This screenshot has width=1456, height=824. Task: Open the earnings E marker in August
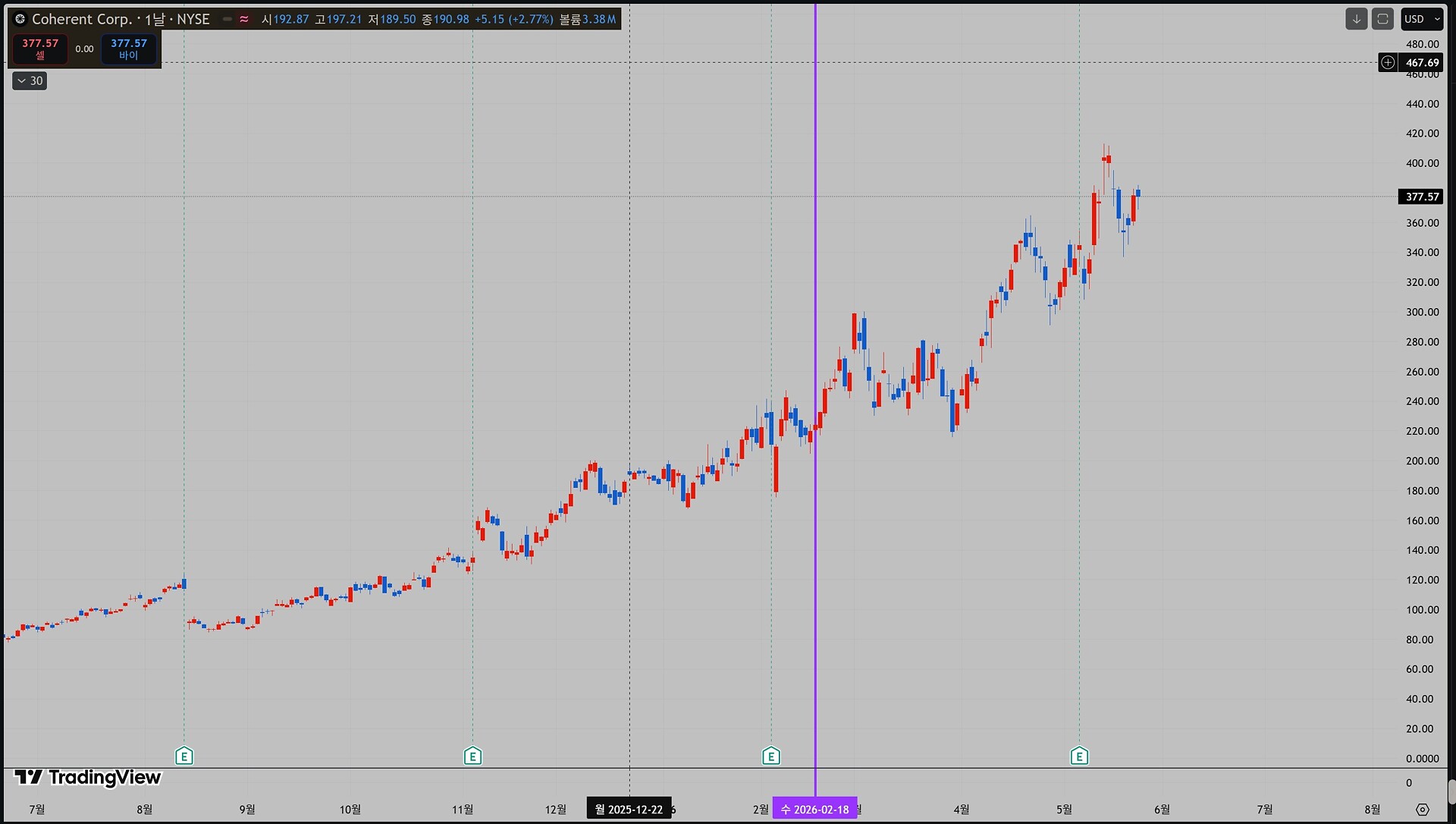click(x=184, y=756)
